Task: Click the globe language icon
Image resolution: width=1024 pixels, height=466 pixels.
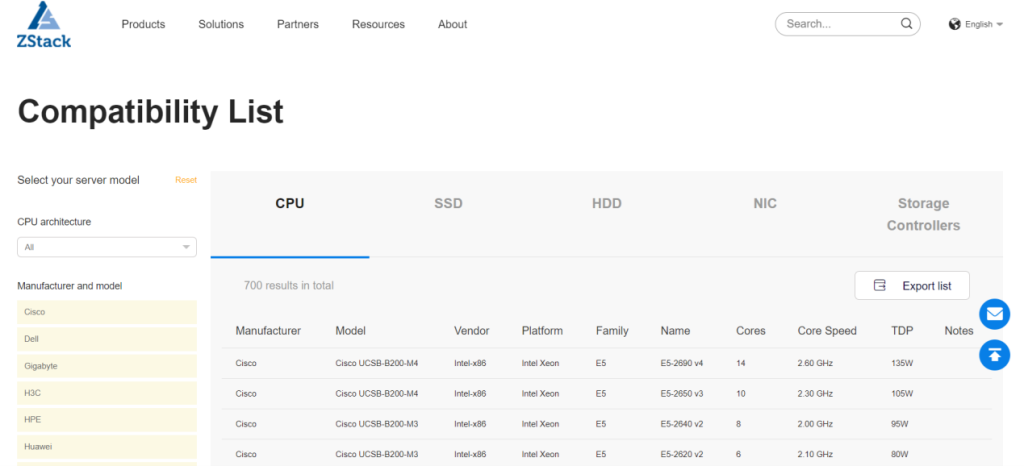Action: pos(954,24)
